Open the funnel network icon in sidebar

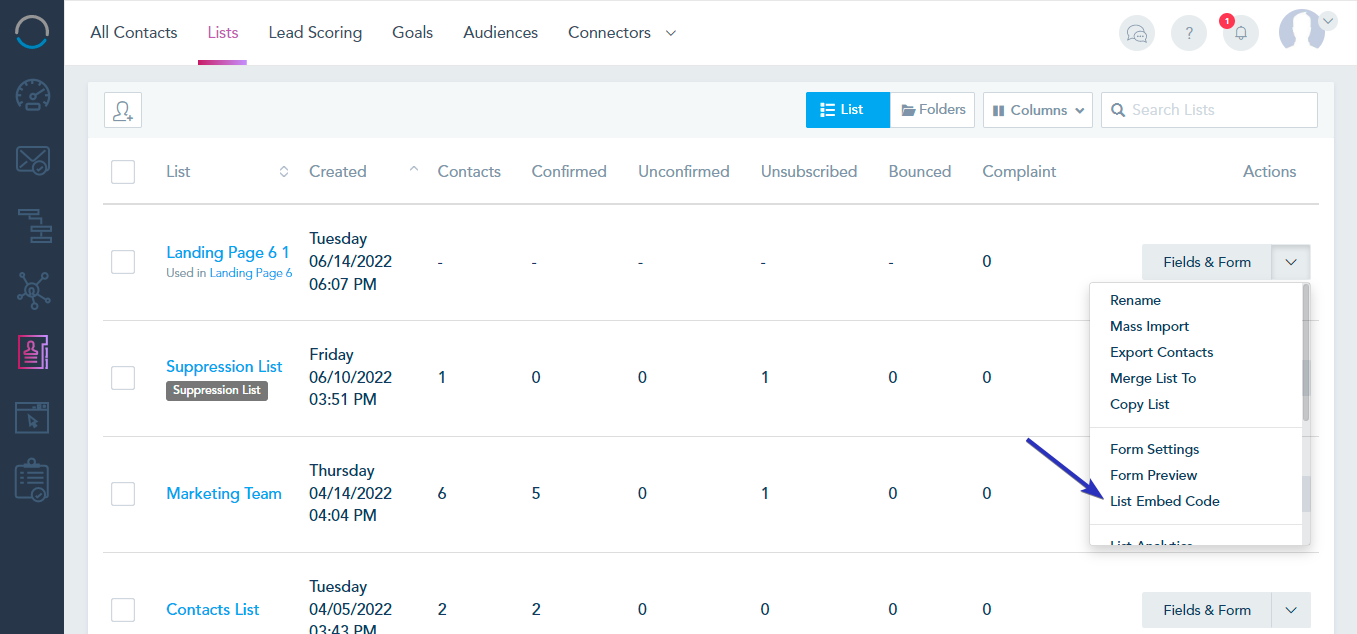pos(32,289)
